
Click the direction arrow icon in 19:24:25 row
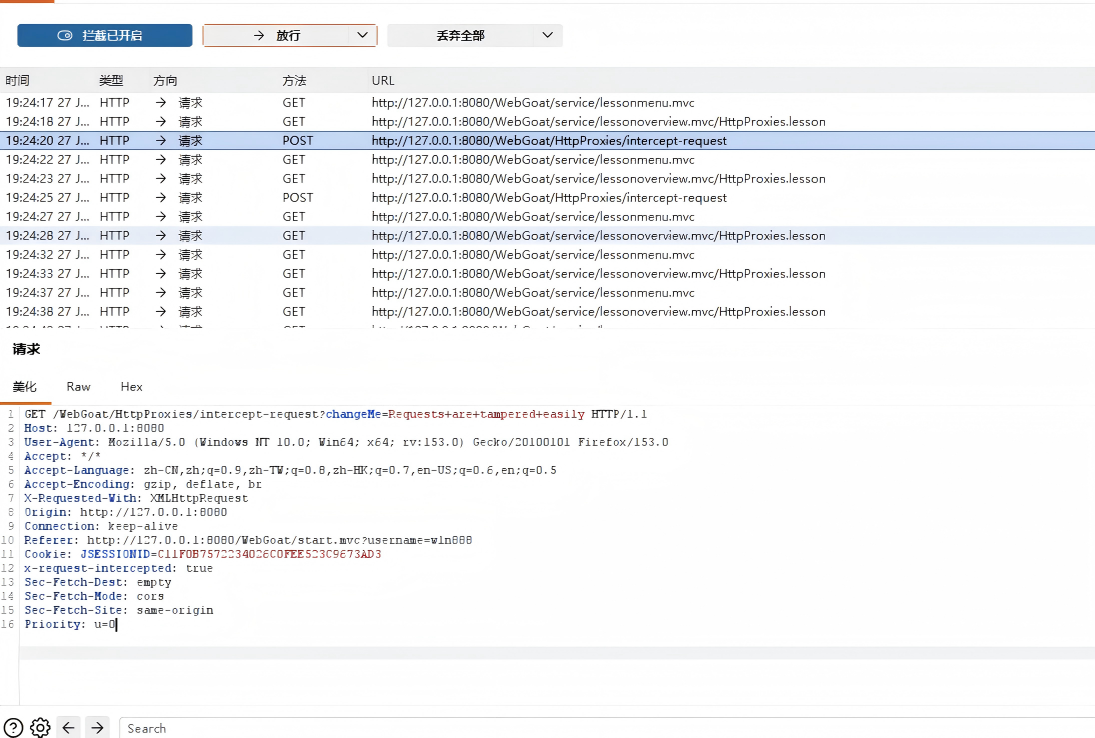click(161, 198)
